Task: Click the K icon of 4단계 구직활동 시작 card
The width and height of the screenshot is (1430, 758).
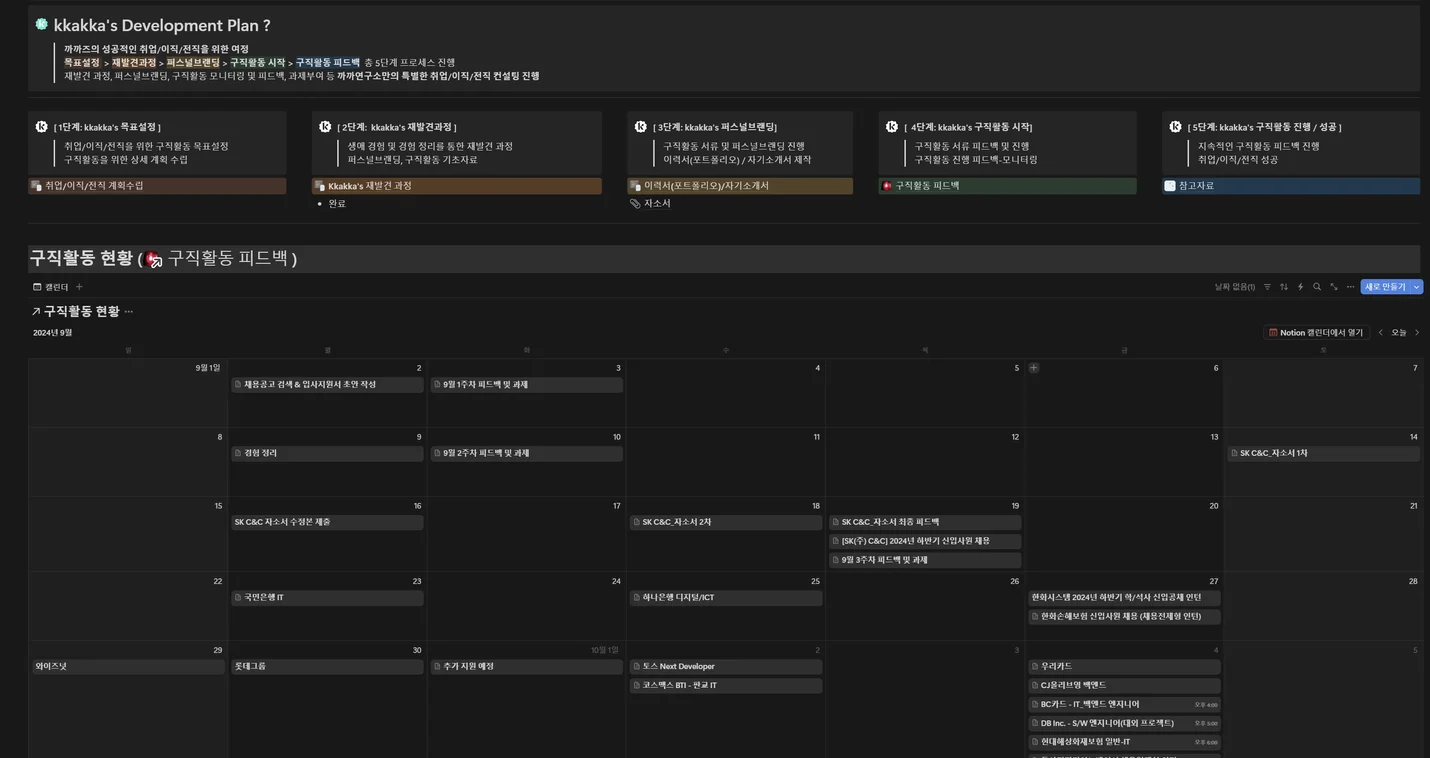Action: coord(892,127)
